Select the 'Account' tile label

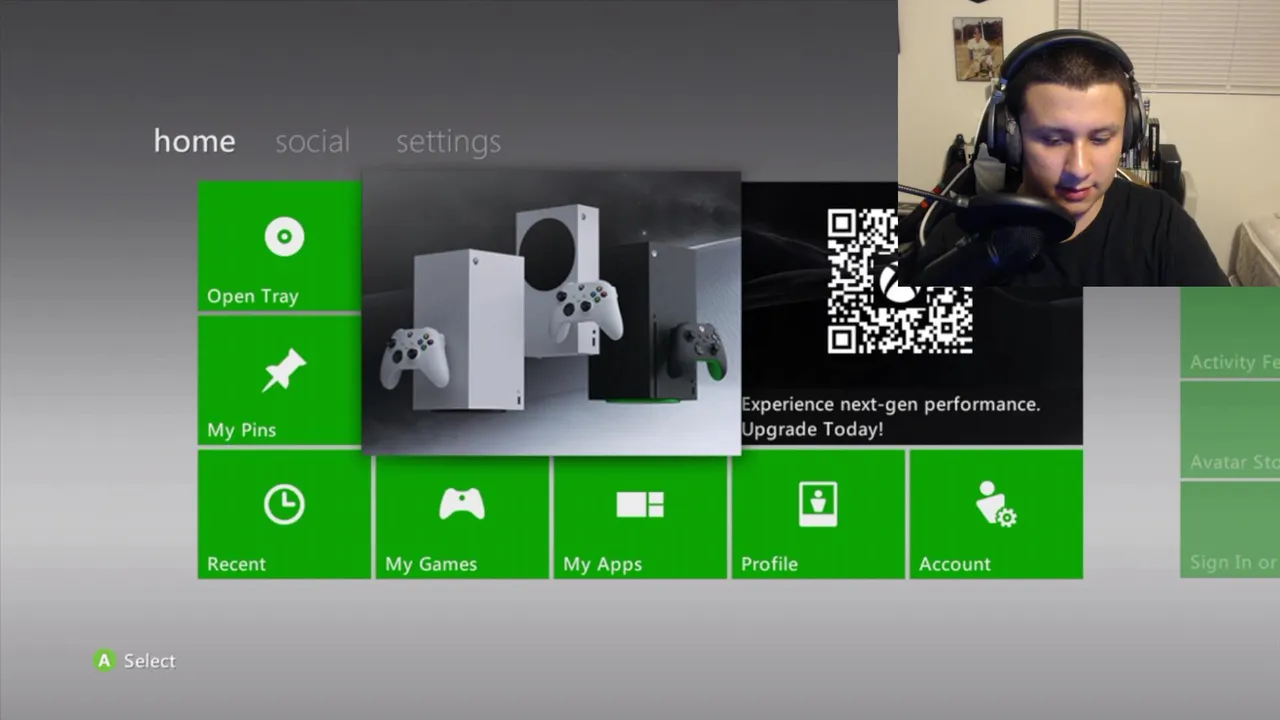click(x=954, y=564)
